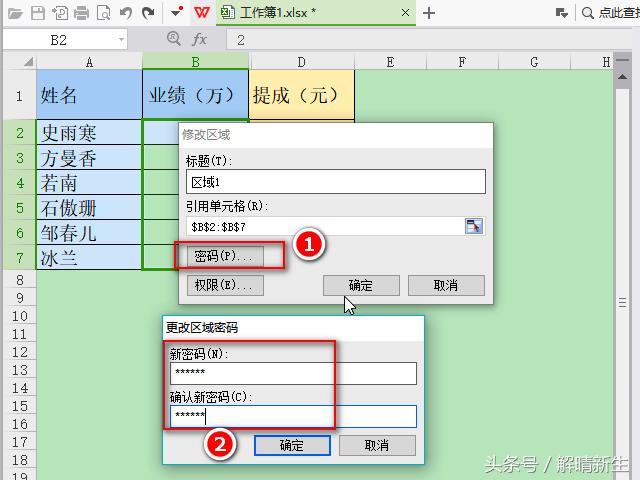Click the vertical scrollbar up arrow
Image resolution: width=640 pixels, height=480 pixels.
[x=622, y=77]
